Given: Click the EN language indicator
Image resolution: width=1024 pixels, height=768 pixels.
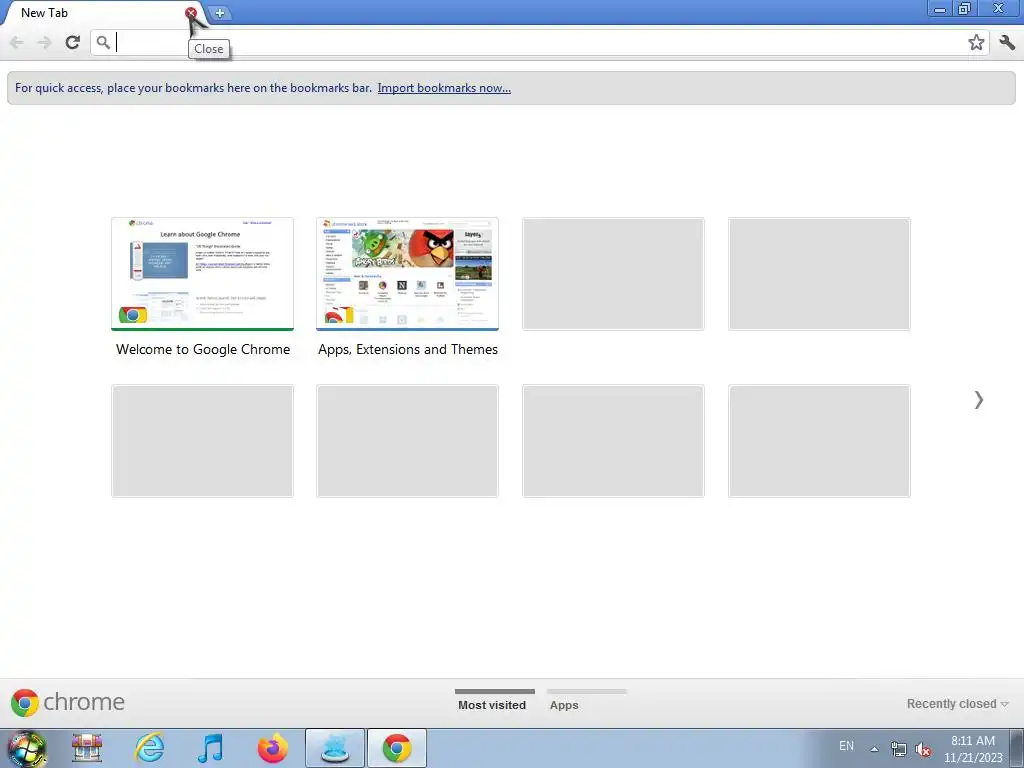Looking at the screenshot, I should click(x=846, y=746).
